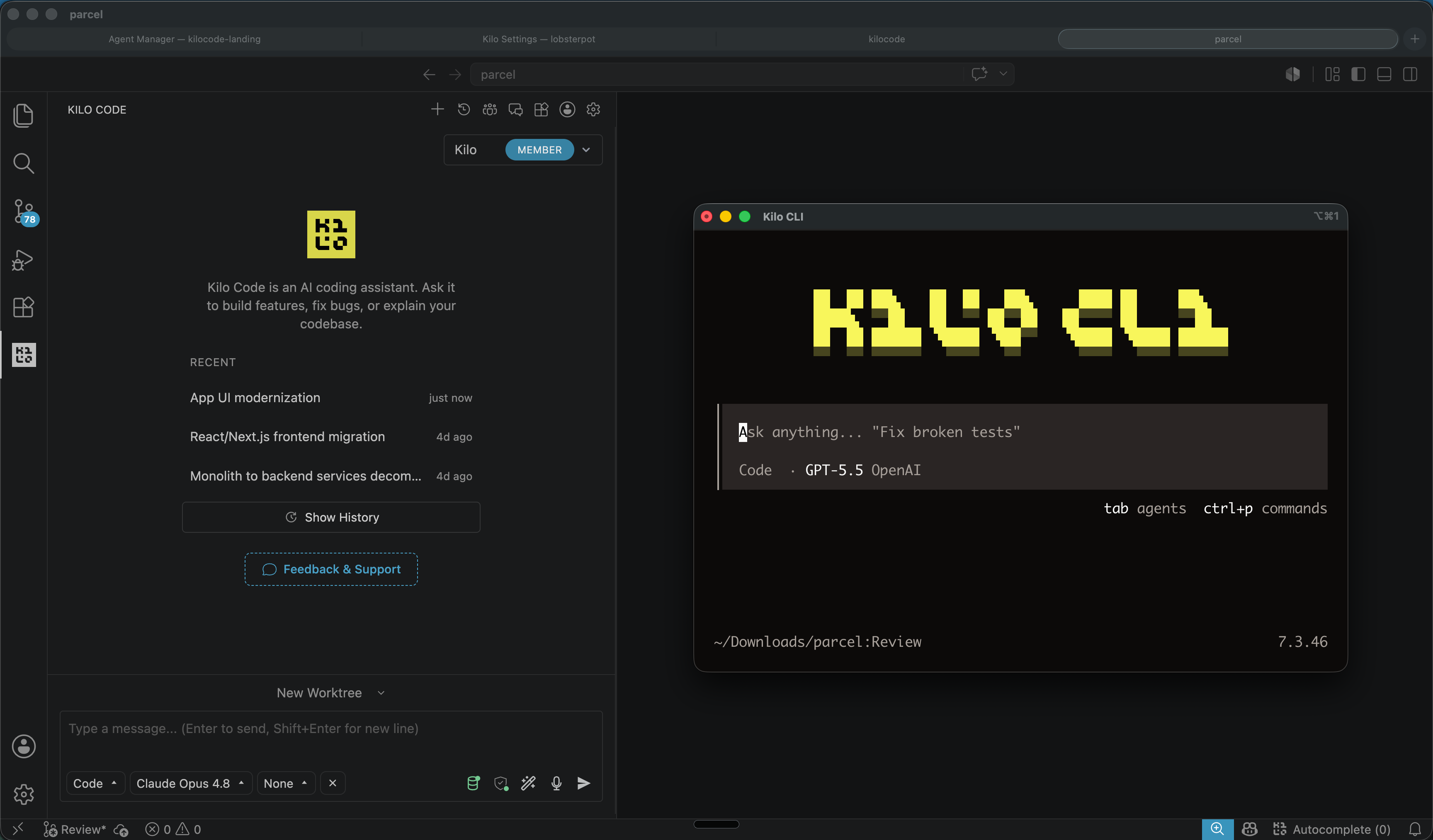Expand the Kilo MEMBER organization dropdown
Viewport: 1433px width, 840px height.
(x=522, y=150)
